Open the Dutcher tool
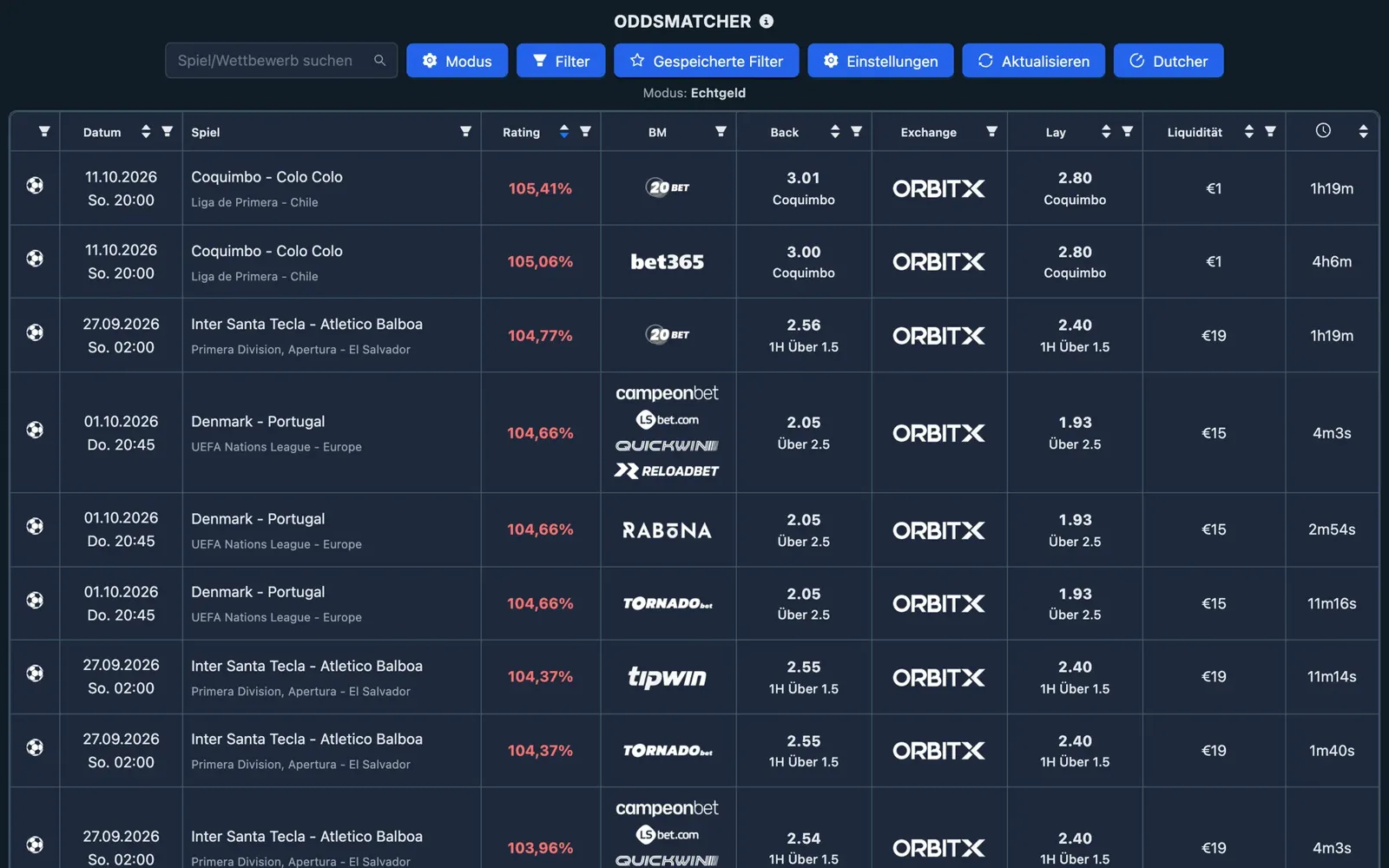Viewport: 1389px width, 868px height. pyautogui.click(x=1168, y=61)
